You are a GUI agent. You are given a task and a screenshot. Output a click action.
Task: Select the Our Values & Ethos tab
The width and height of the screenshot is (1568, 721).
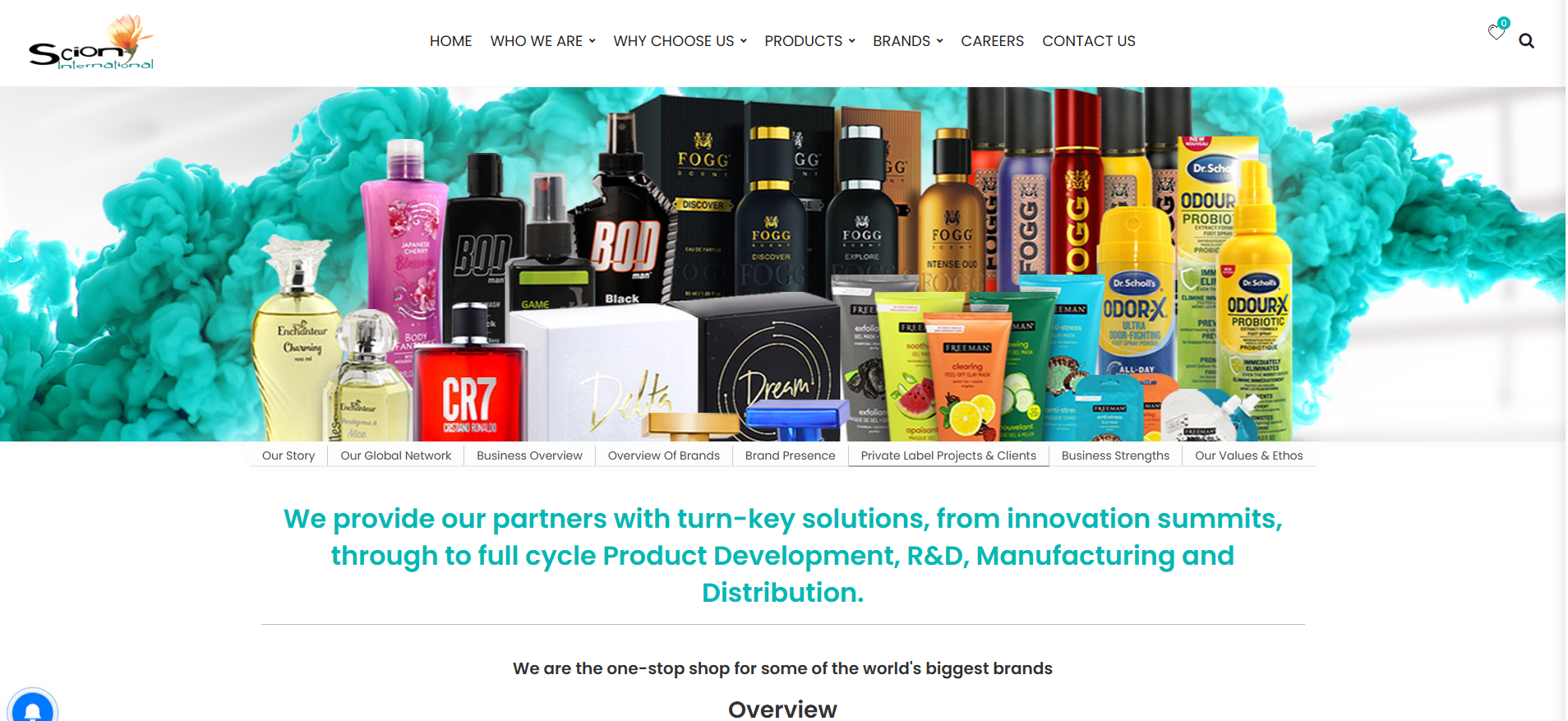tap(1248, 455)
